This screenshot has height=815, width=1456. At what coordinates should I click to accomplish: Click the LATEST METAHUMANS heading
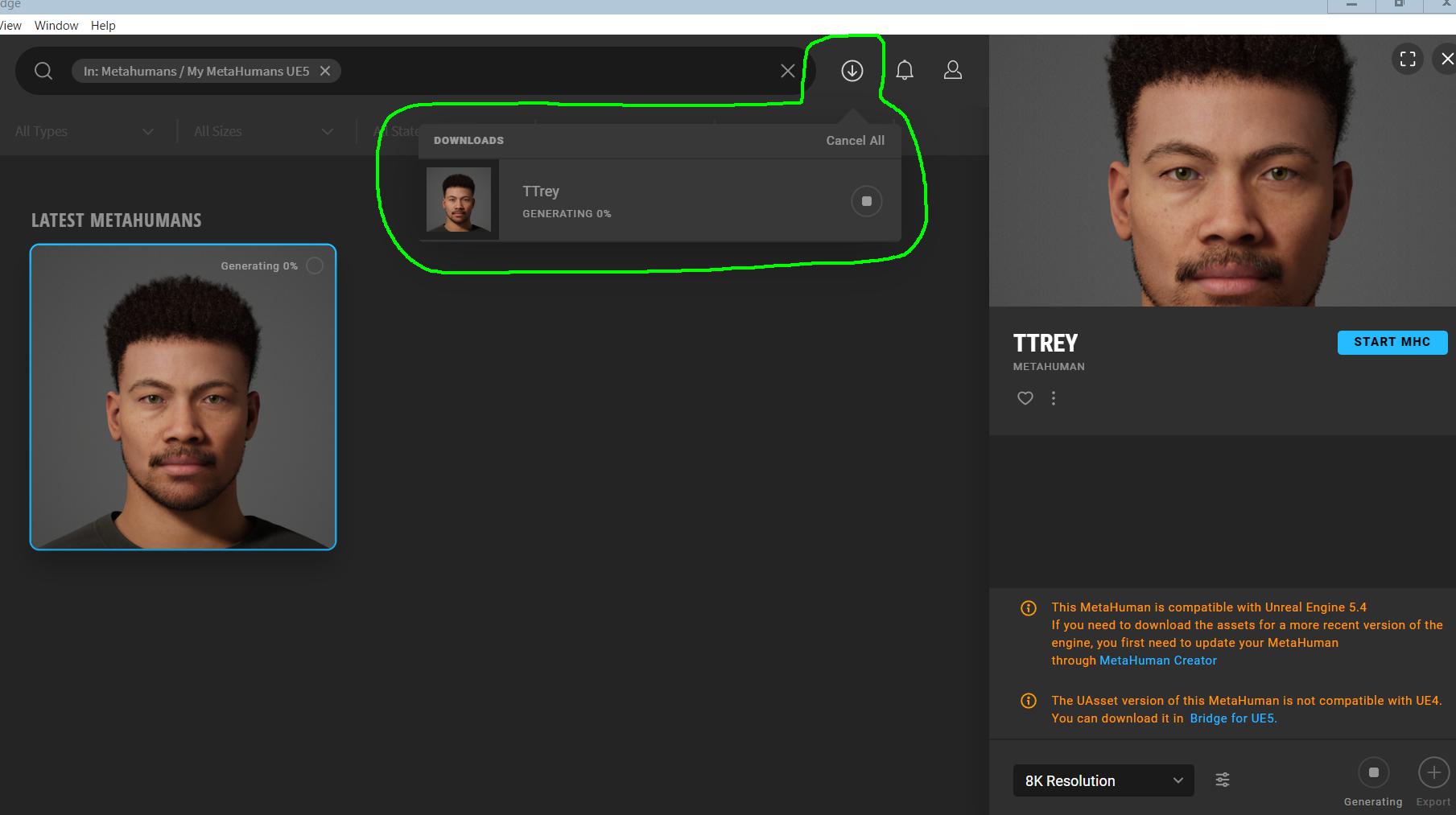coord(117,220)
